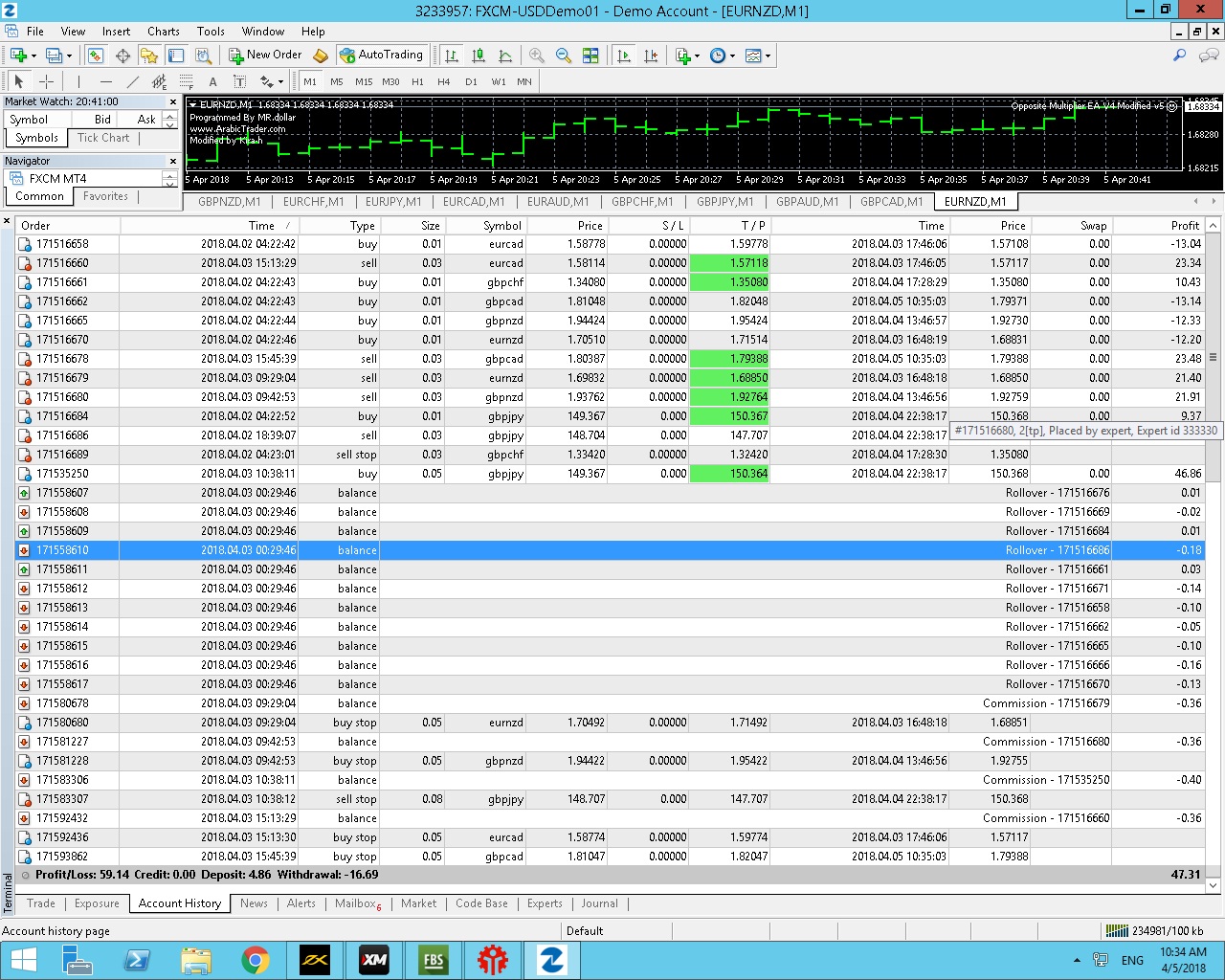Enable the chart shift toggle
Screen dimensions: 1225x980
[x=651, y=56]
